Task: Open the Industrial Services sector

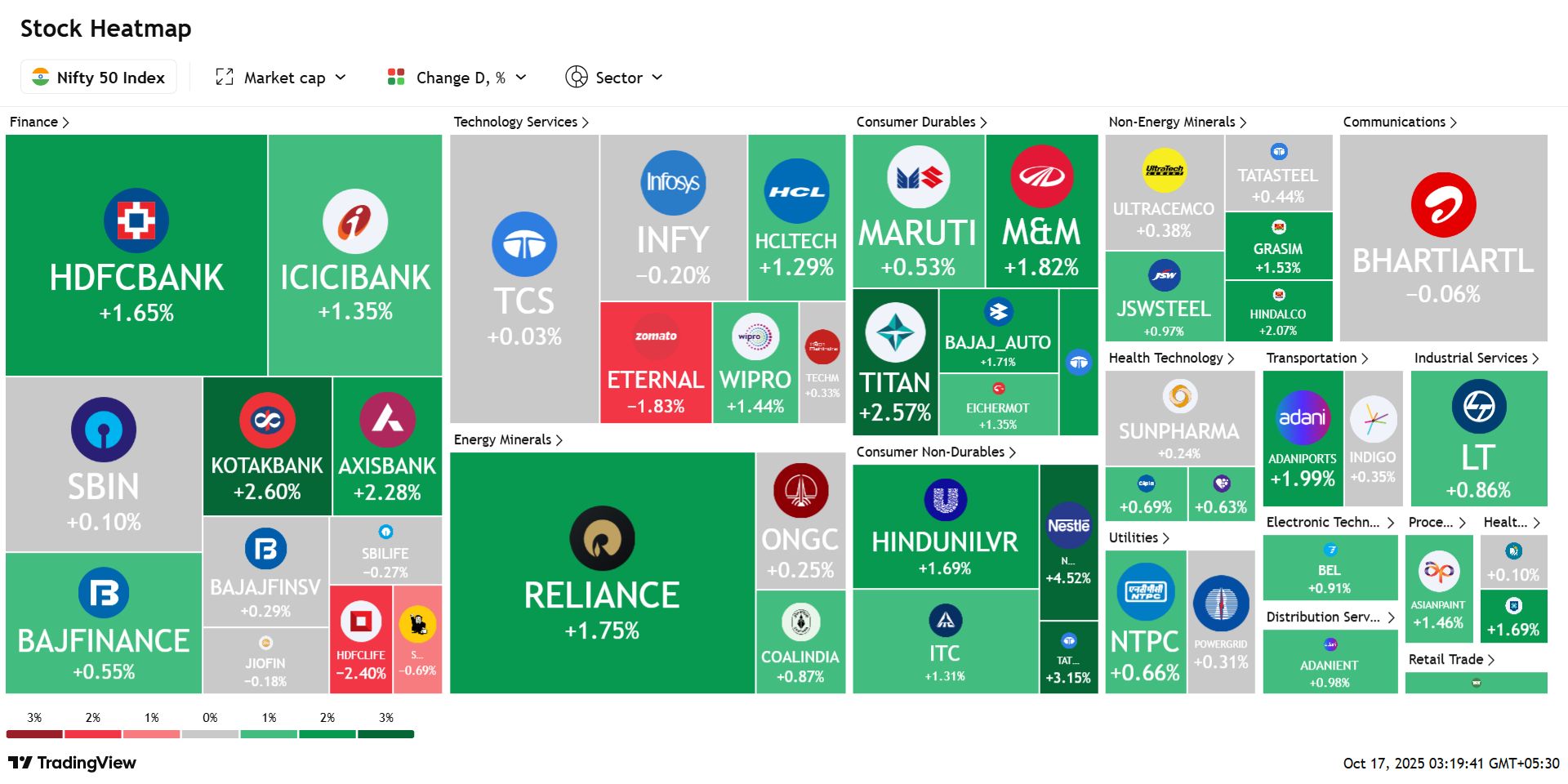Action: pos(1477,358)
